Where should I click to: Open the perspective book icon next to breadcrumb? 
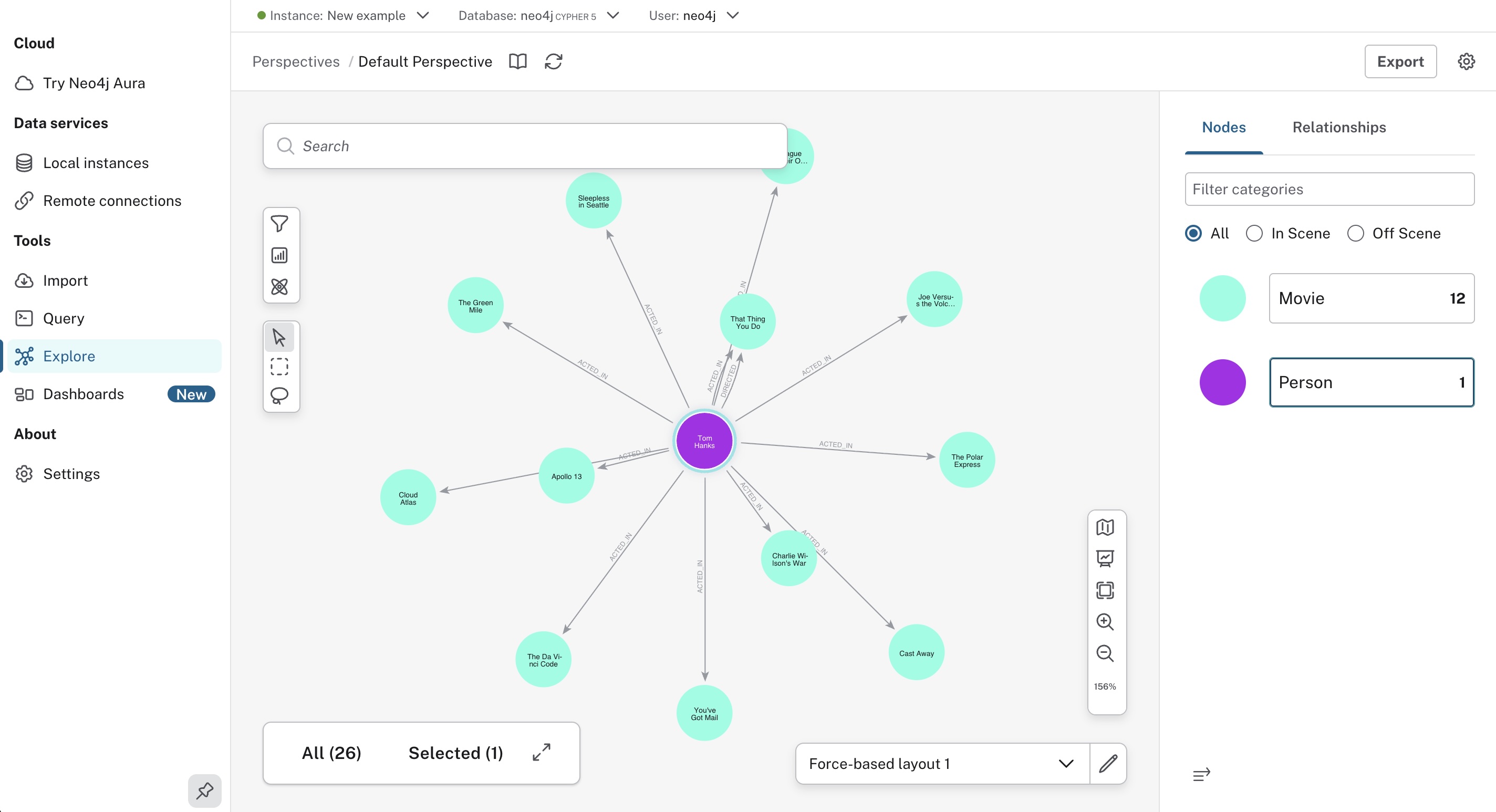tap(517, 61)
